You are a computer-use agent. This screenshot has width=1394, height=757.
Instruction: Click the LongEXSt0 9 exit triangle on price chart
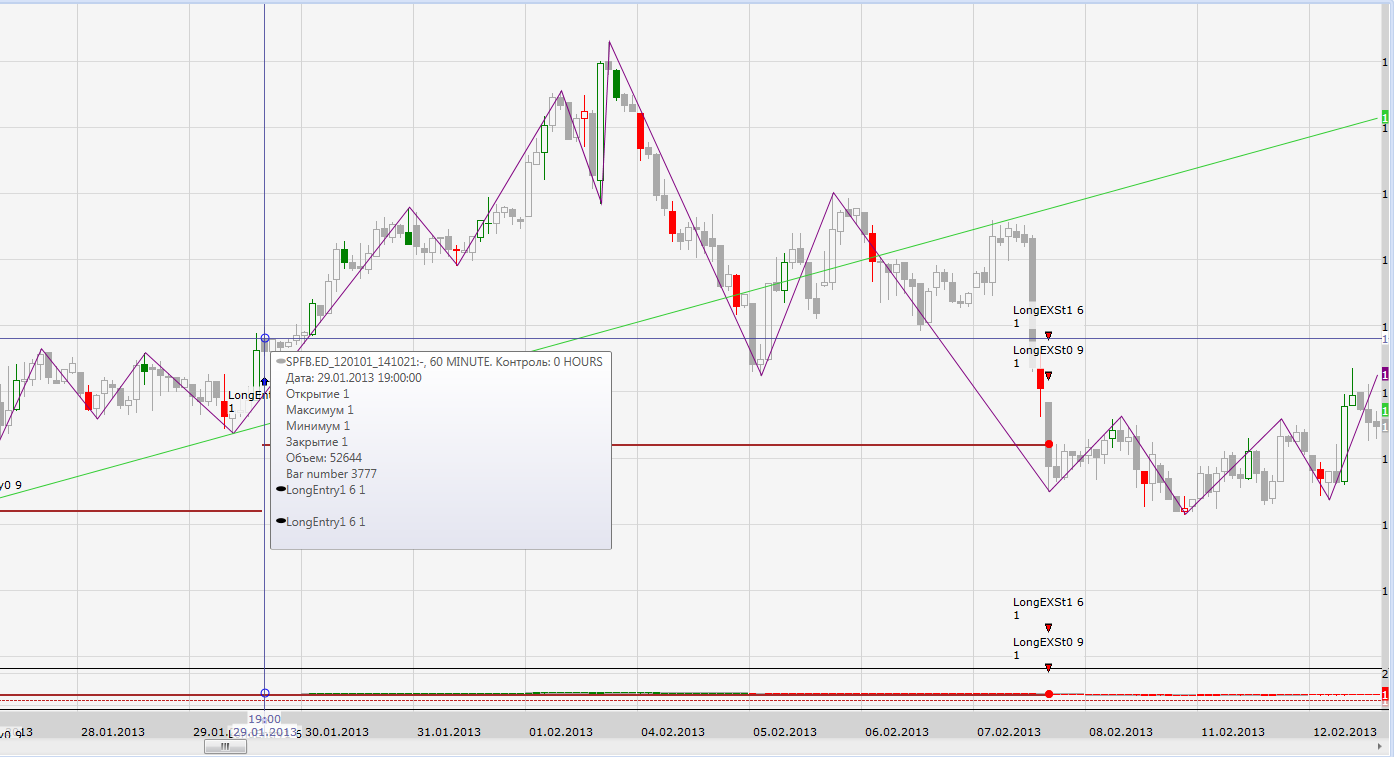tap(1048, 375)
